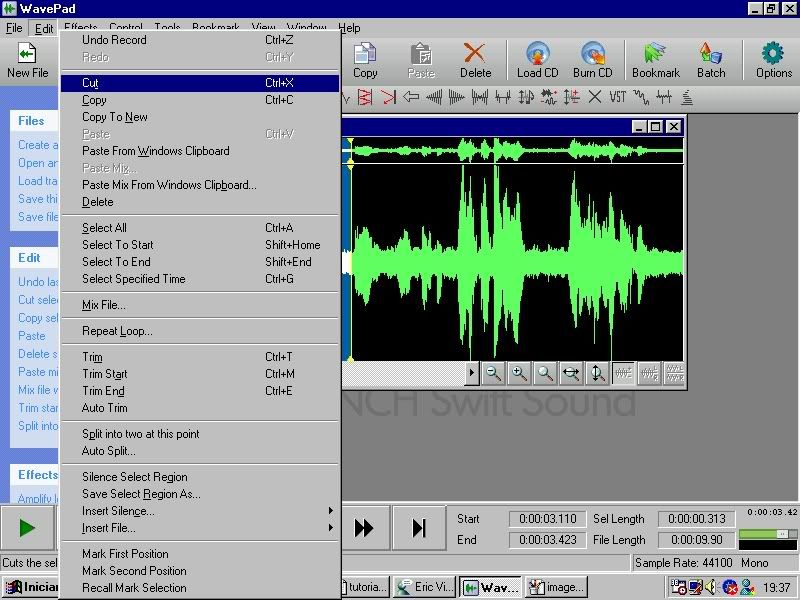This screenshot has width=800, height=600.
Task: Click the zoom in magnifier button
Action: (519, 374)
